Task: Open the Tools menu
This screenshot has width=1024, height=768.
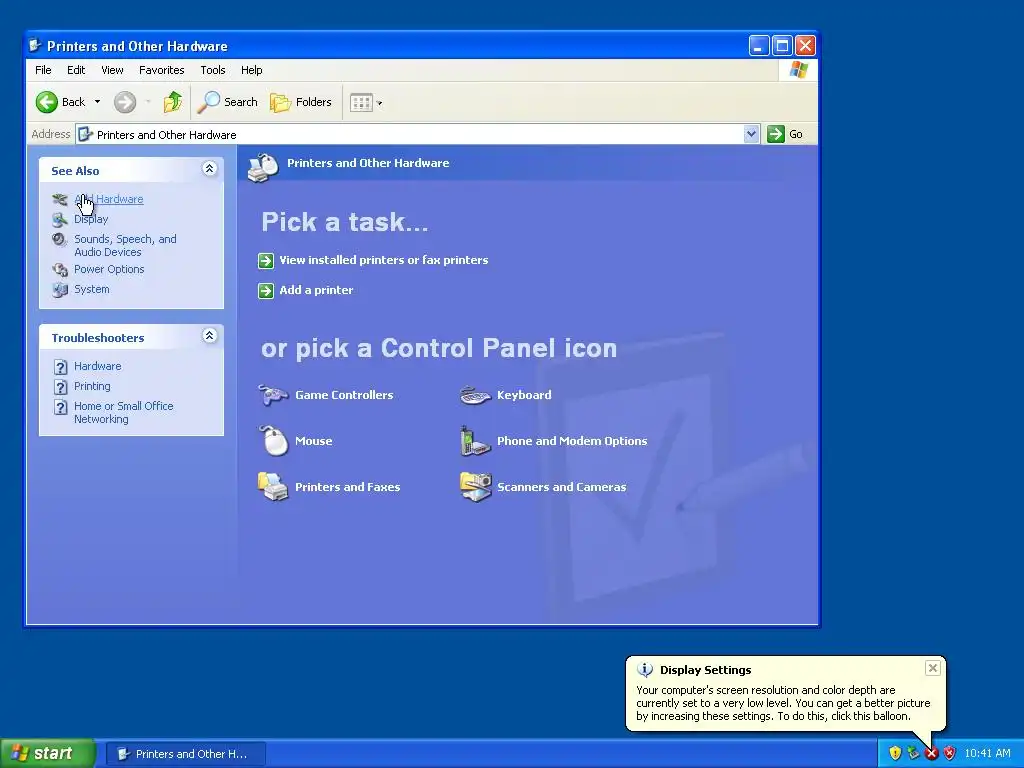Action: pos(213,70)
